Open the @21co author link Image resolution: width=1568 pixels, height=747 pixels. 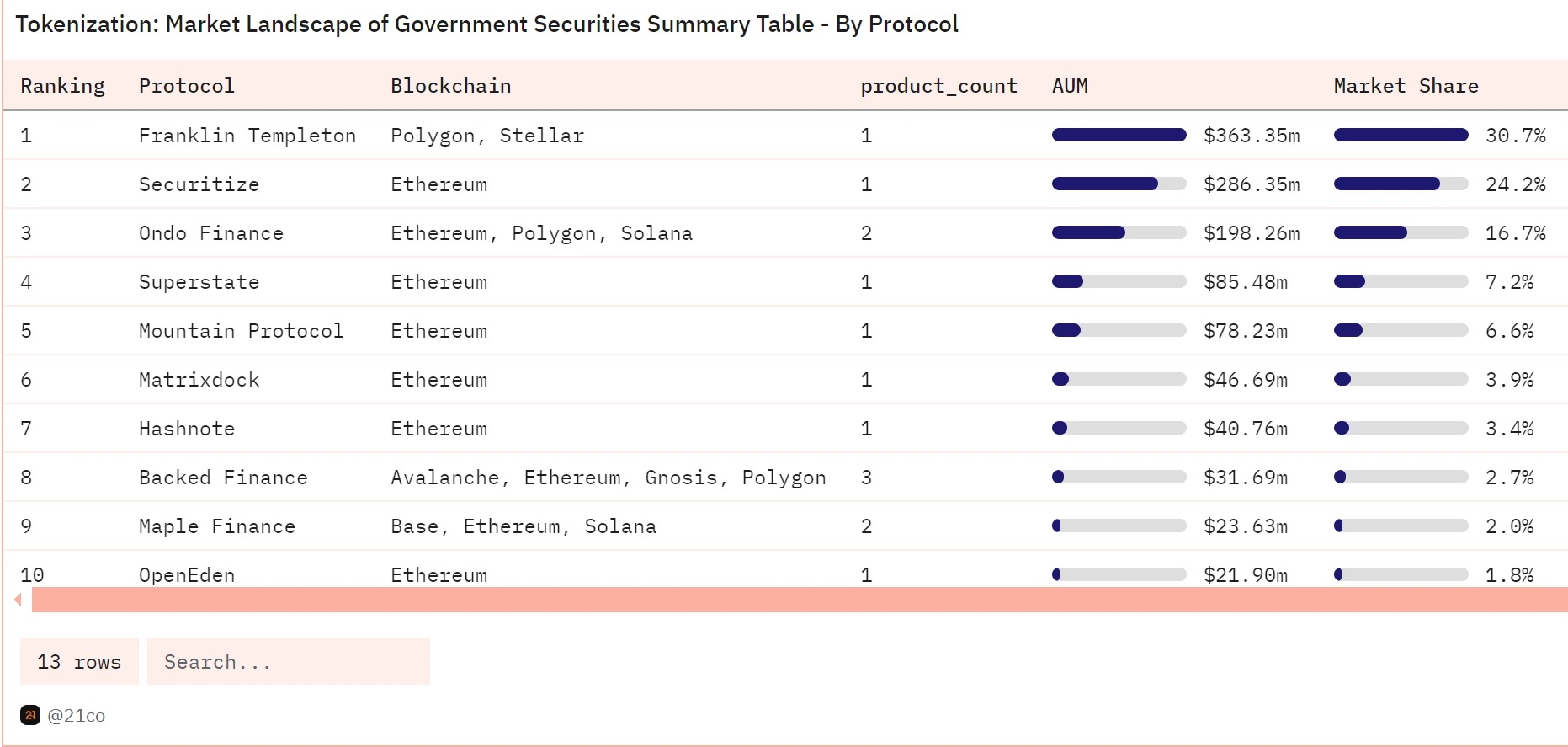[76, 716]
